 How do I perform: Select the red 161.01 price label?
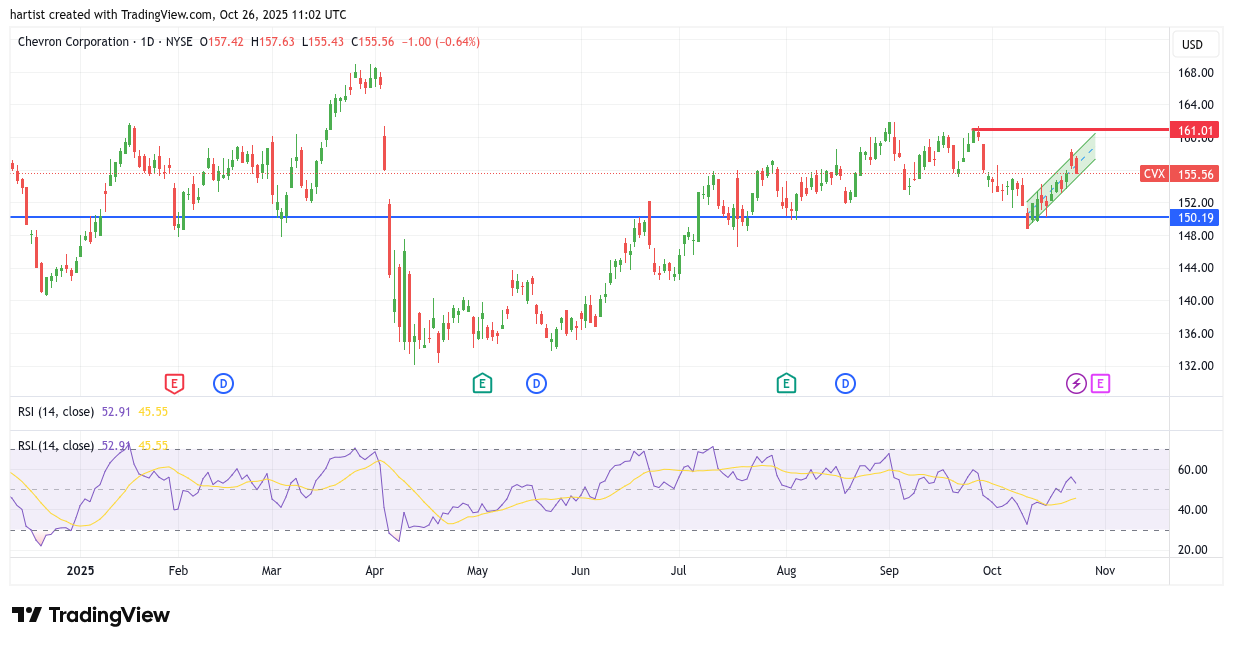coord(1195,130)
